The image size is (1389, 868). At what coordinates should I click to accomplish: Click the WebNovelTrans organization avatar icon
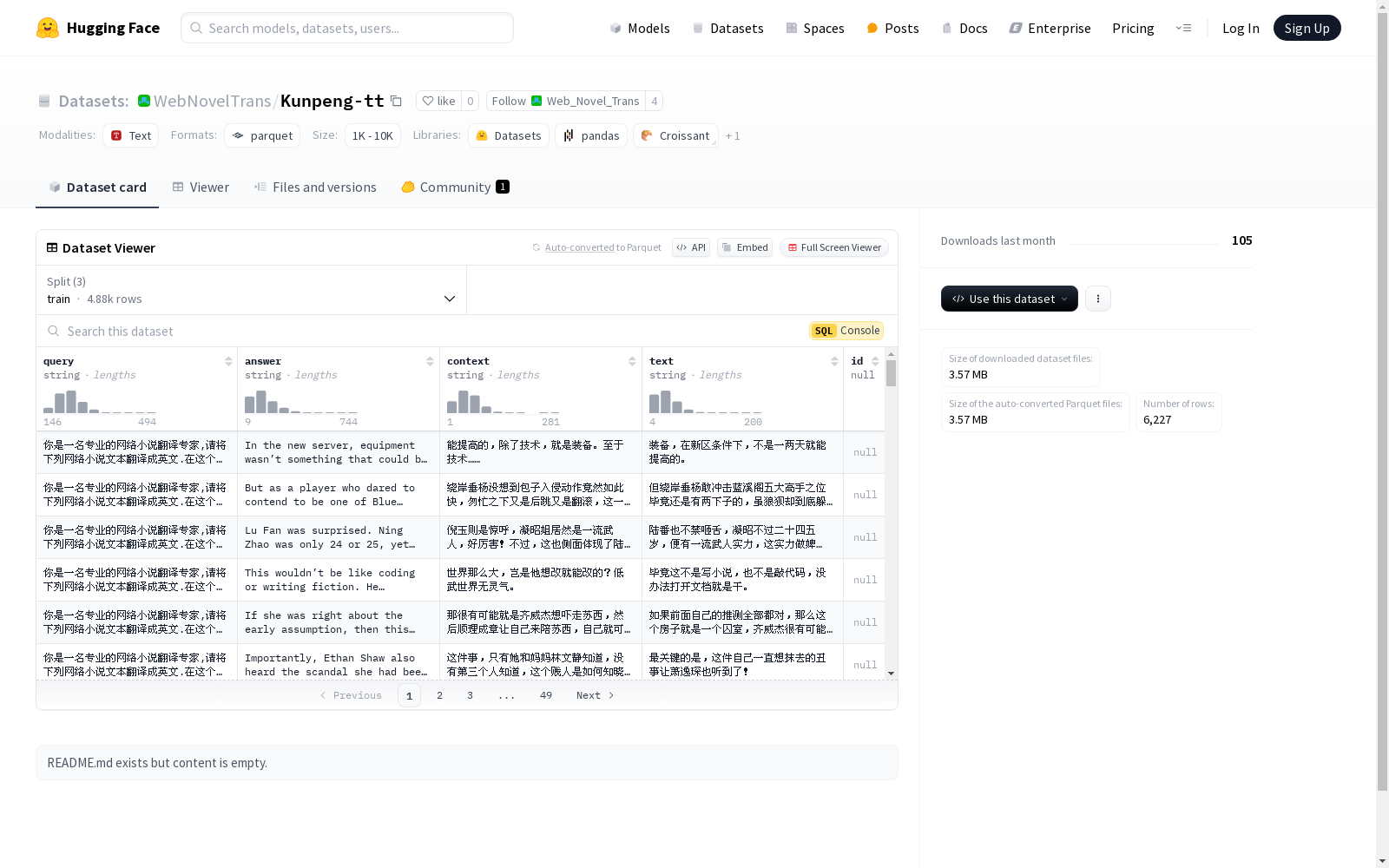click(144, 101)
